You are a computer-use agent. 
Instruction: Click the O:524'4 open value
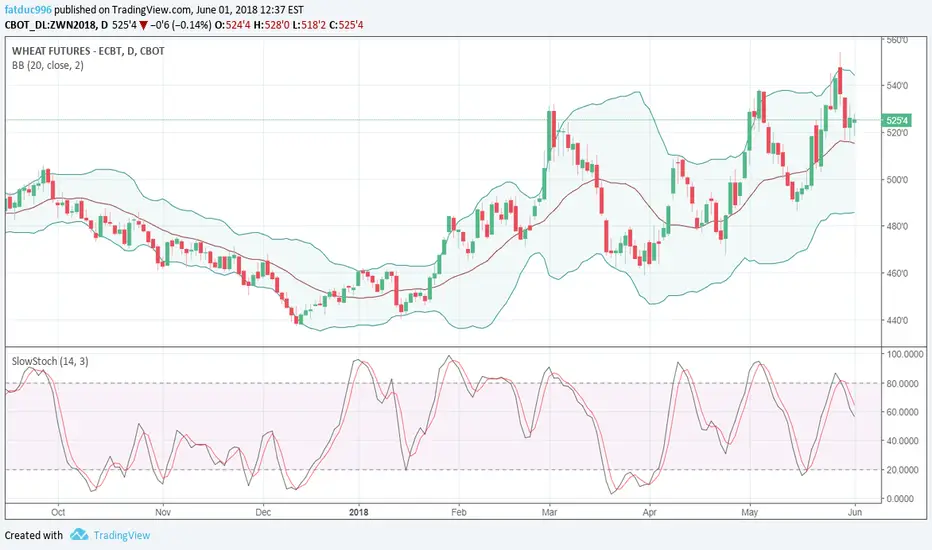232,25
